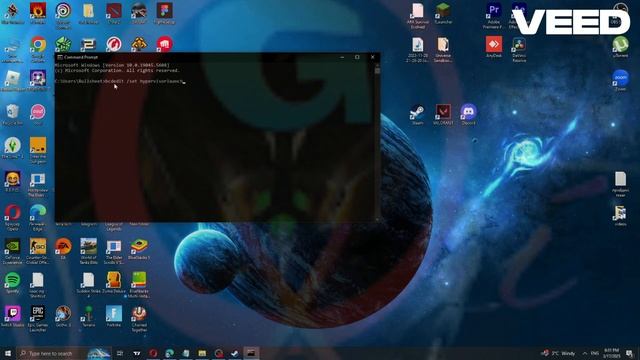Open the Counter-Strike Global Offensive shortcut
This screenshot has width=640, height=360.
click(38, 250)
